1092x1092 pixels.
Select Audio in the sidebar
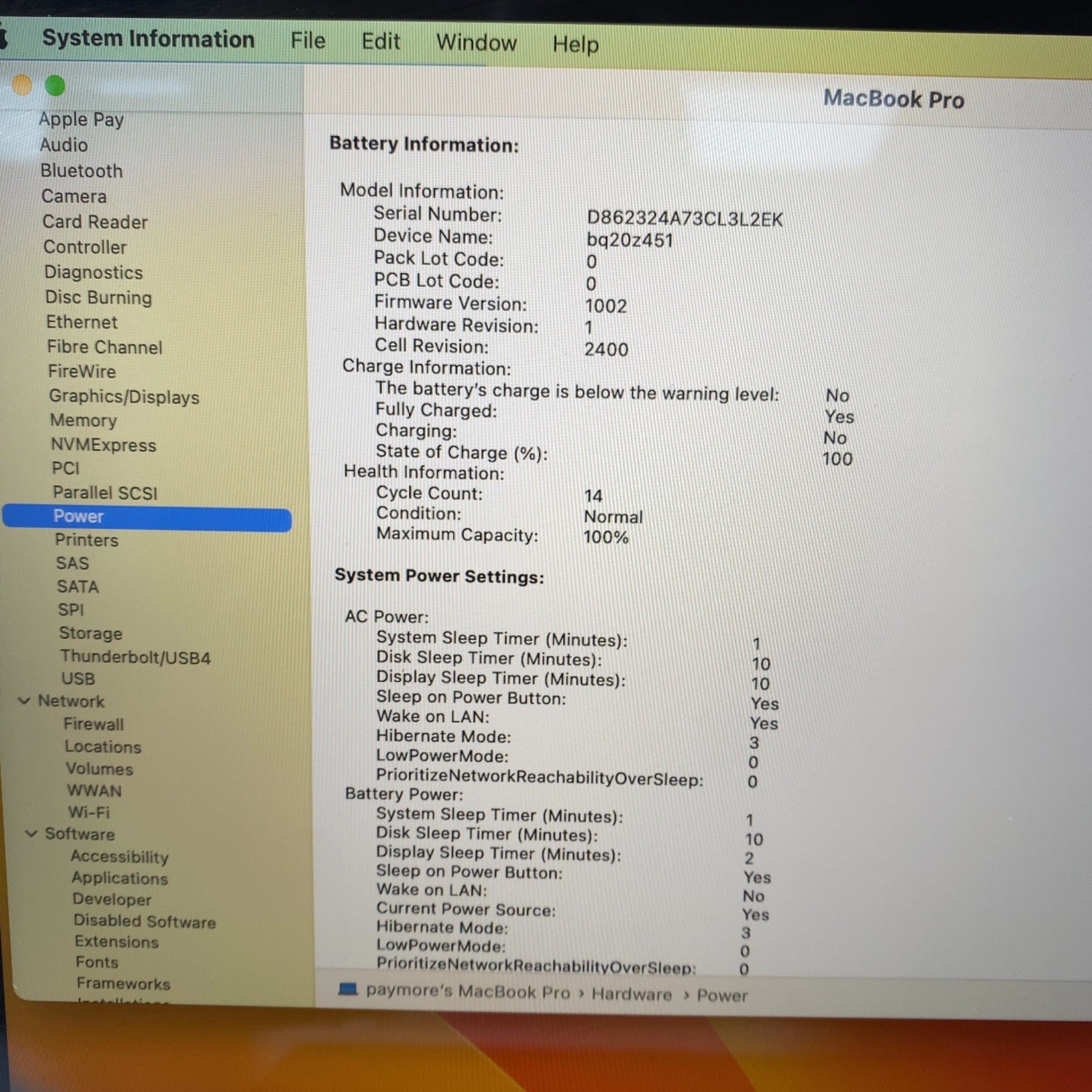pyautogui.click(x=64, y=145)
